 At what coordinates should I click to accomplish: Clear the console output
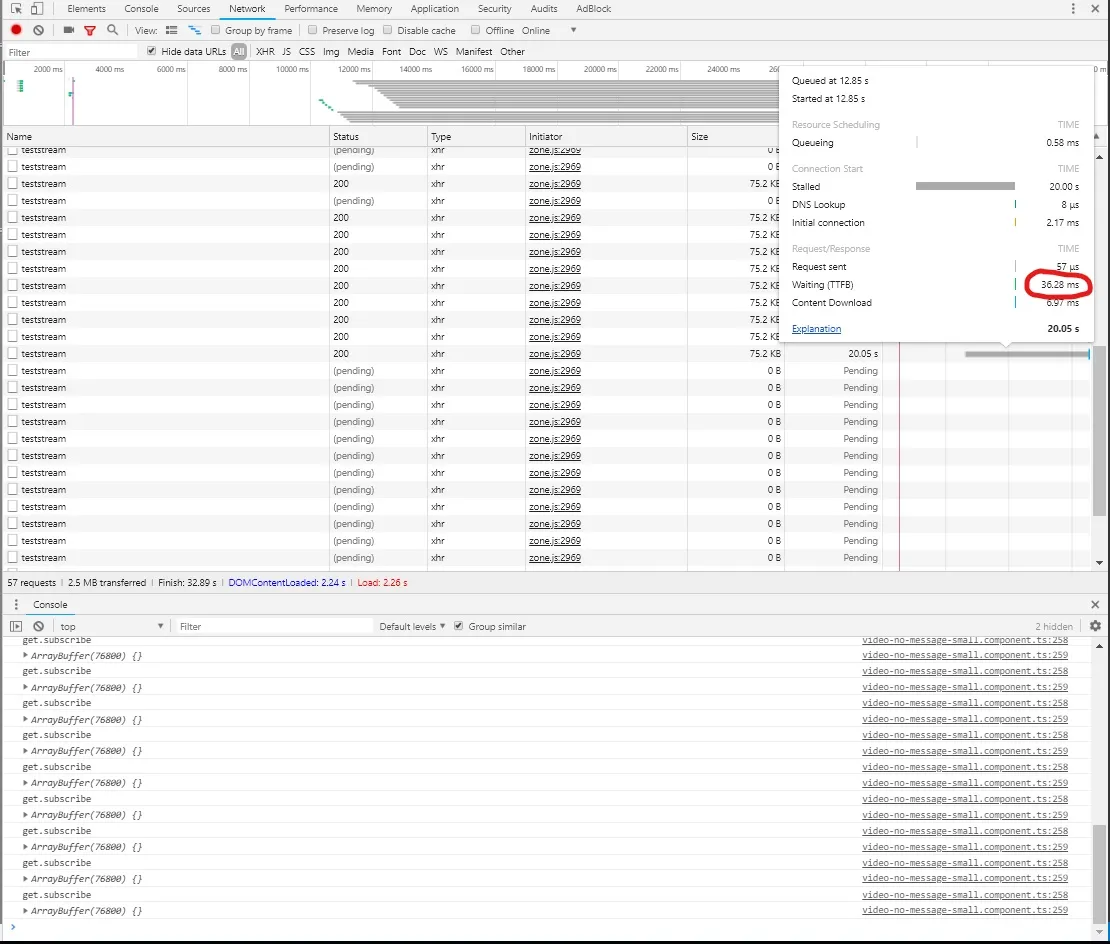coord(39,626)
